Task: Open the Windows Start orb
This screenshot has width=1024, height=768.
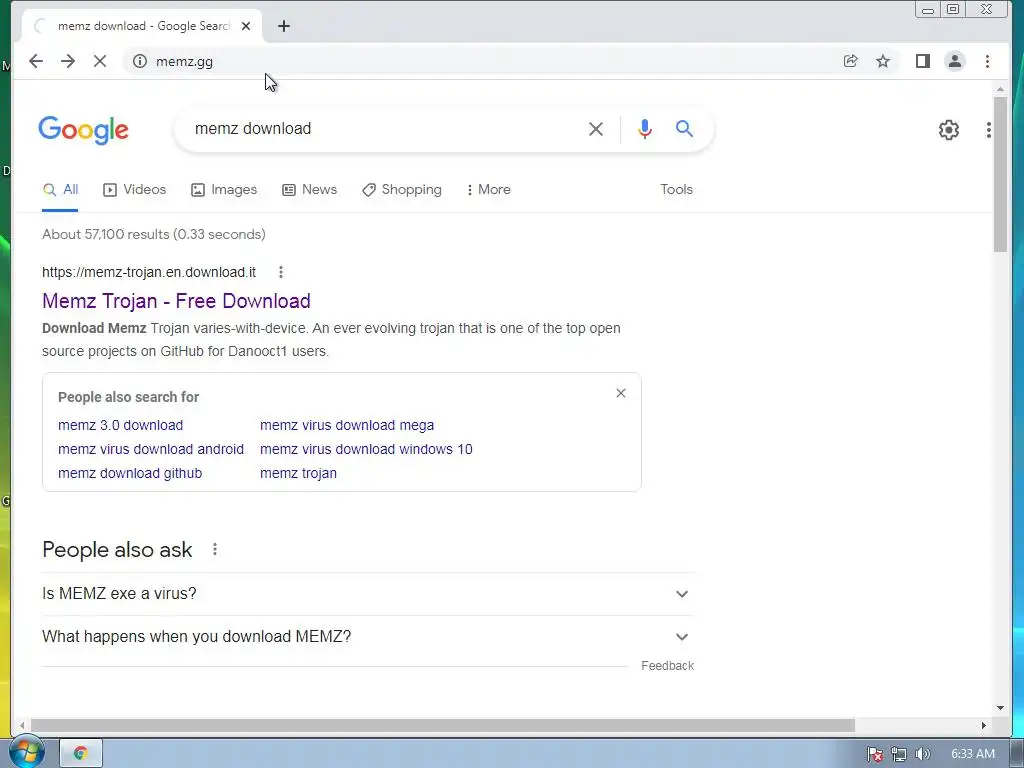Action: (26, 753)
